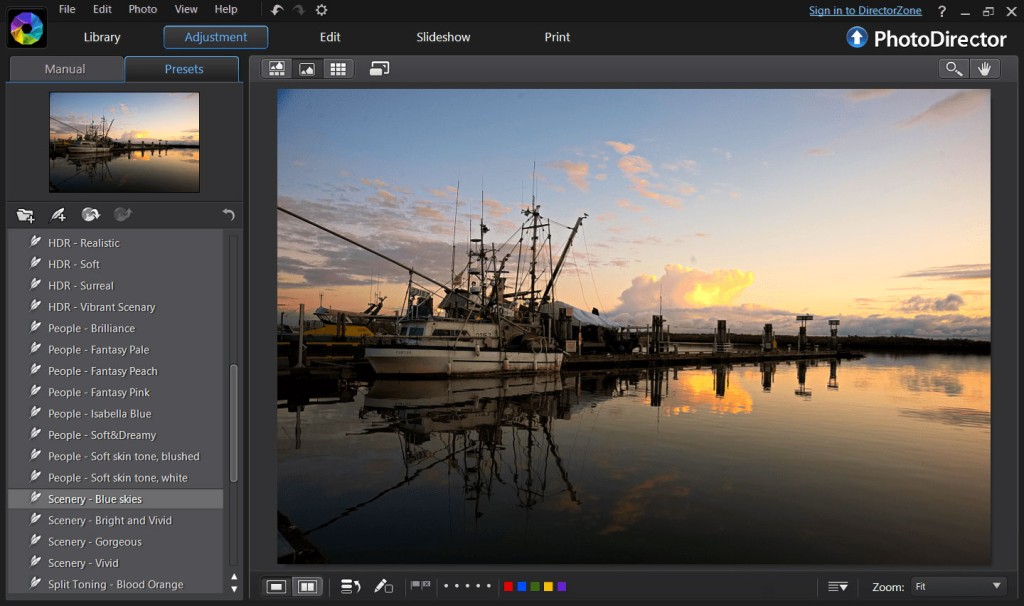Go to the Slideshow module

coord(443,37)
